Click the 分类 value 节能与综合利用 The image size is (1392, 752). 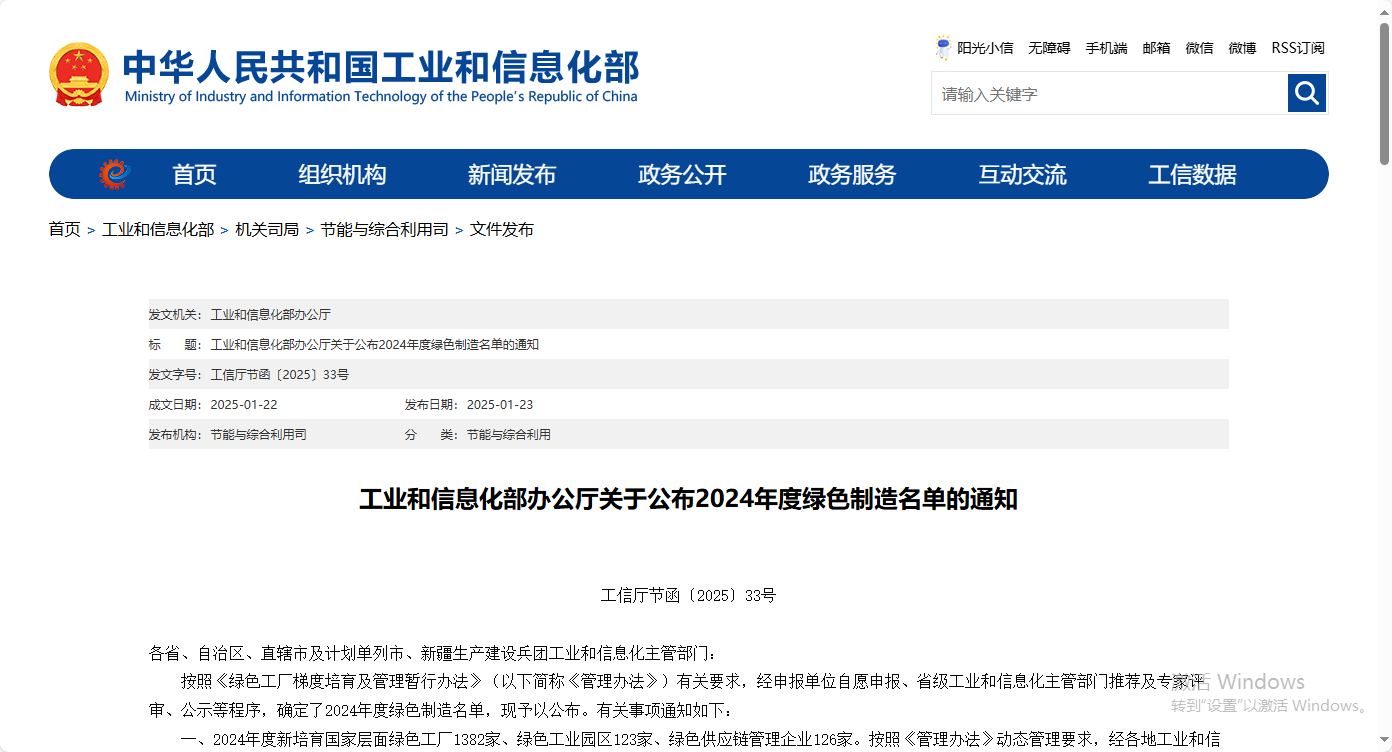click(508, 434)
